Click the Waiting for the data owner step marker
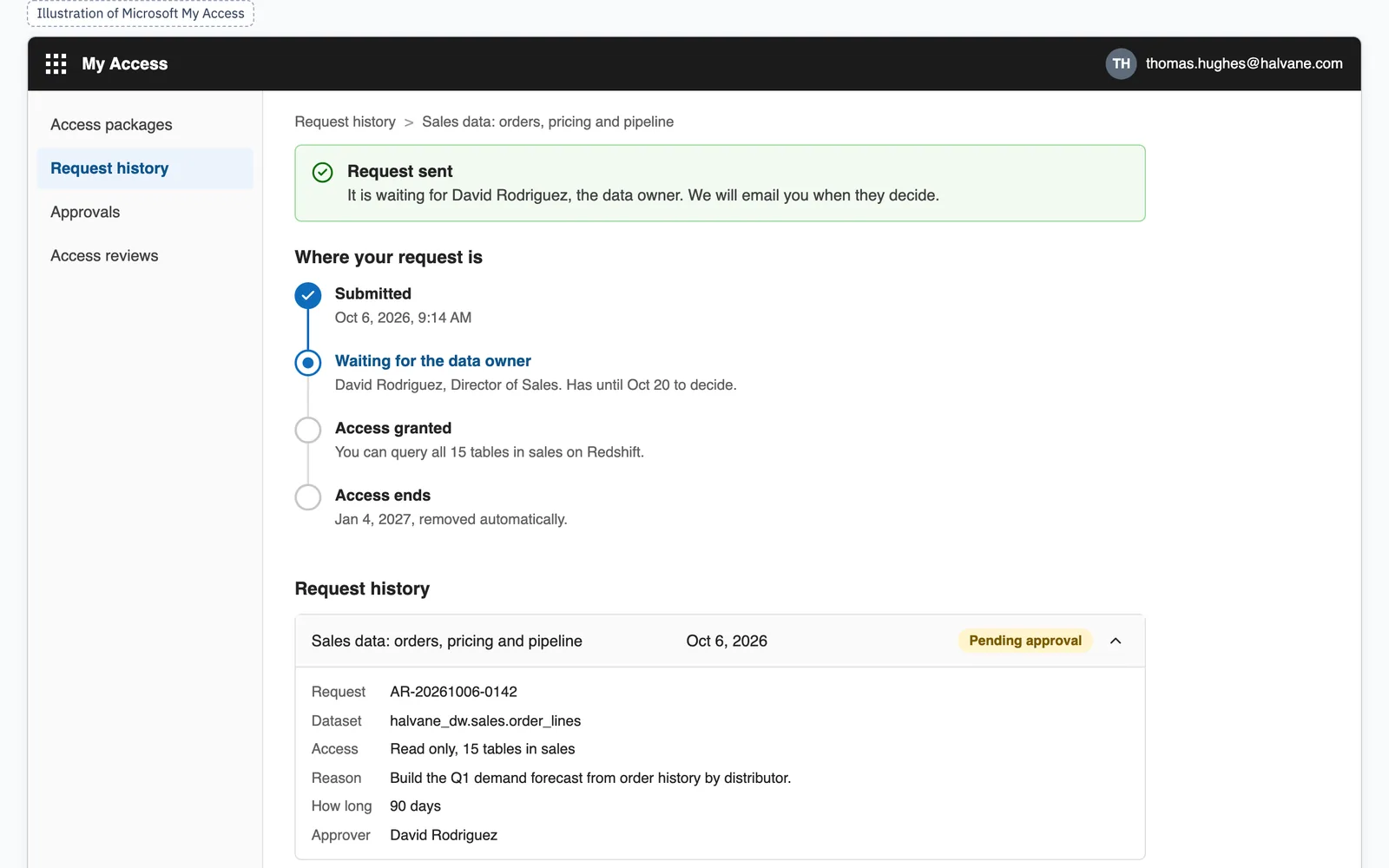The height and width of the screenshot is (868, 1389). point(308,363)
